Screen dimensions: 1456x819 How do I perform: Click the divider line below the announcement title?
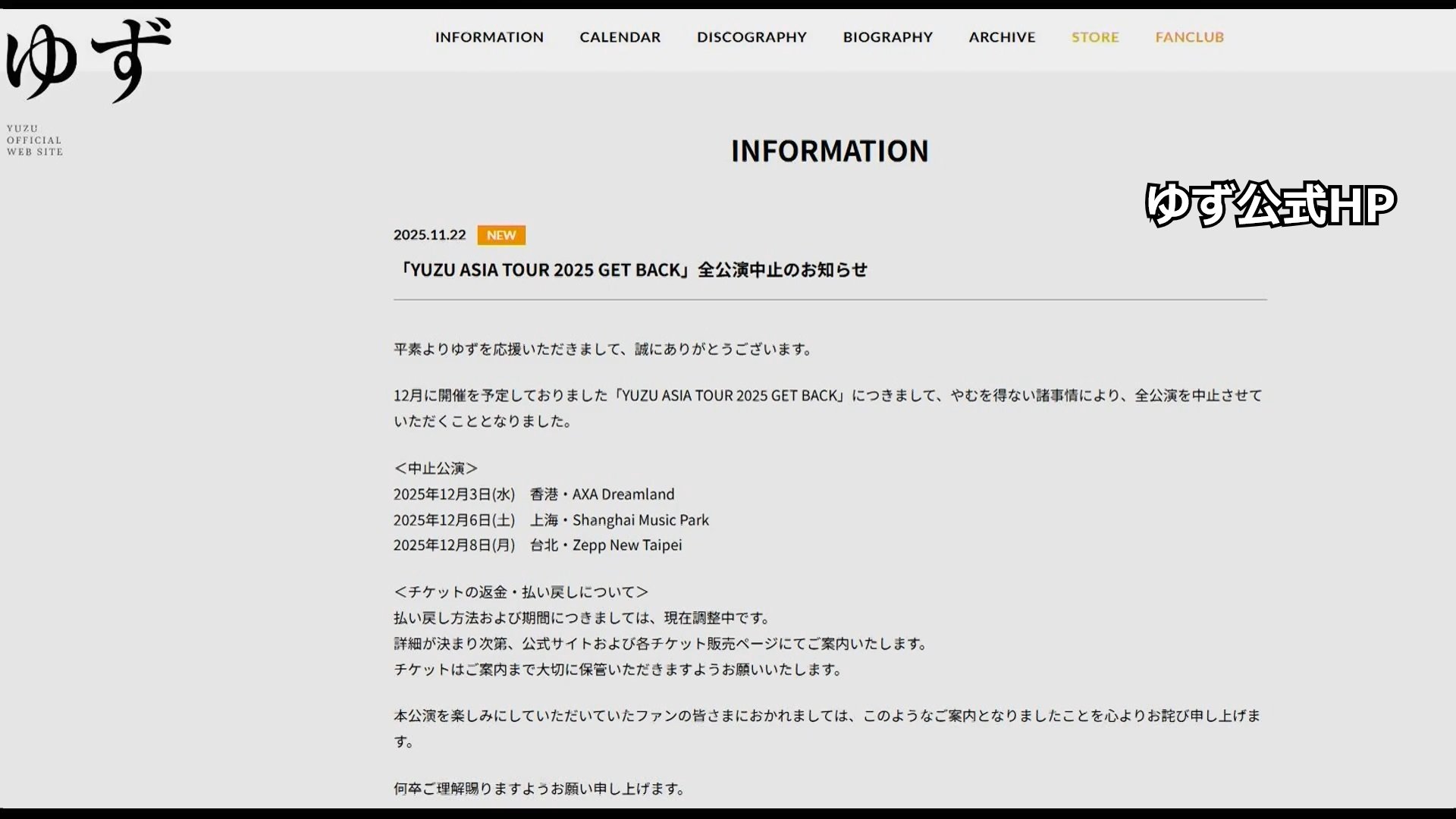pyautogui.click(x=830, y=300)
